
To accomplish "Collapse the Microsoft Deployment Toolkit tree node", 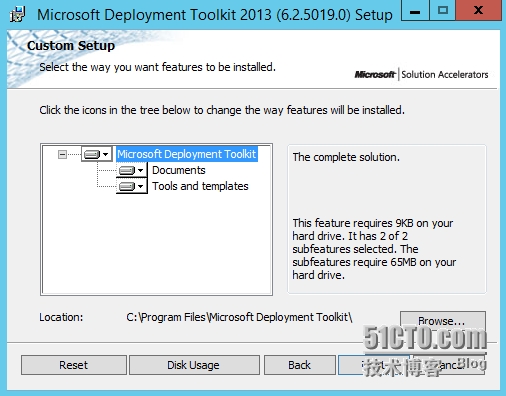I will 62,154.
